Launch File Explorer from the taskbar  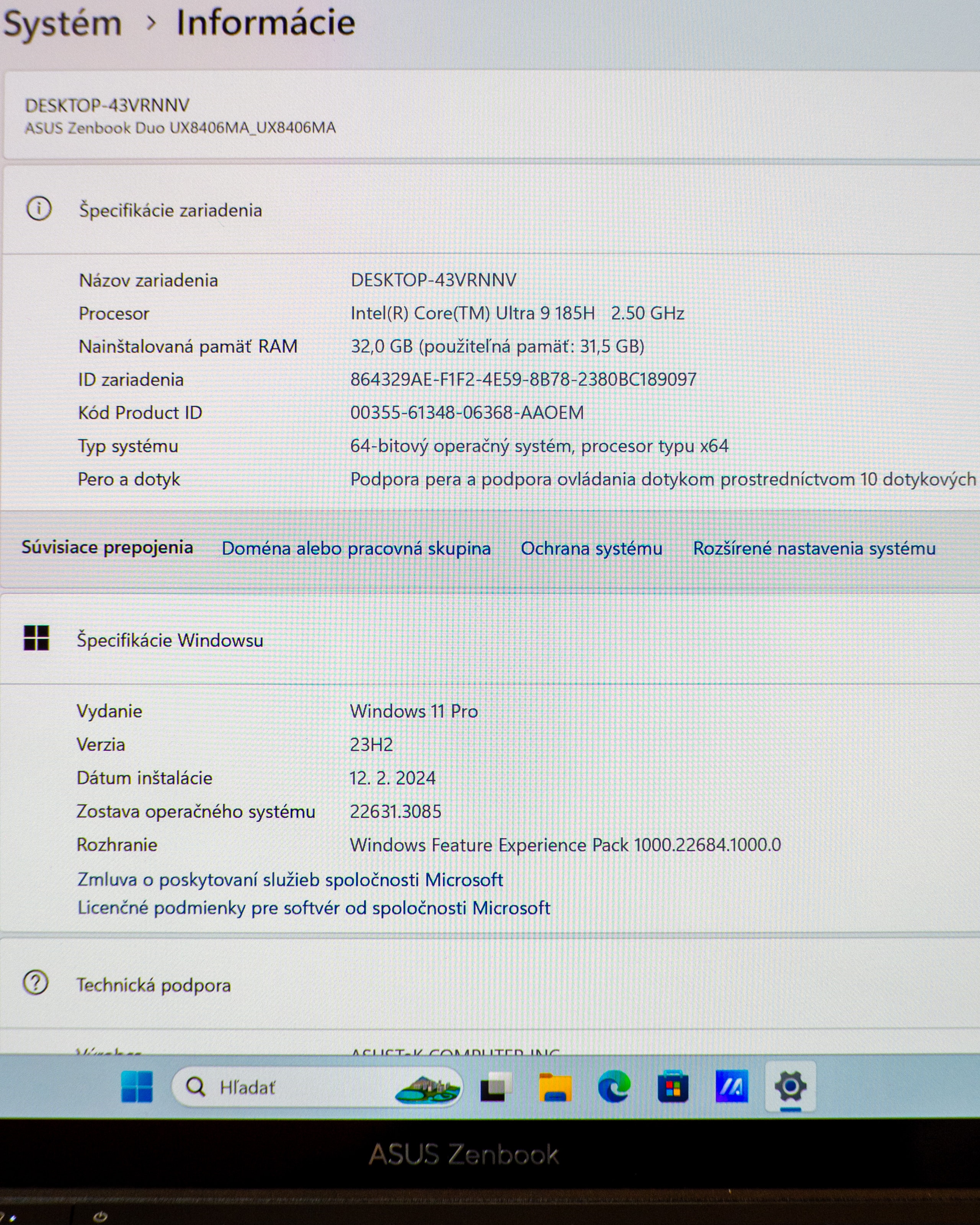555,1087
